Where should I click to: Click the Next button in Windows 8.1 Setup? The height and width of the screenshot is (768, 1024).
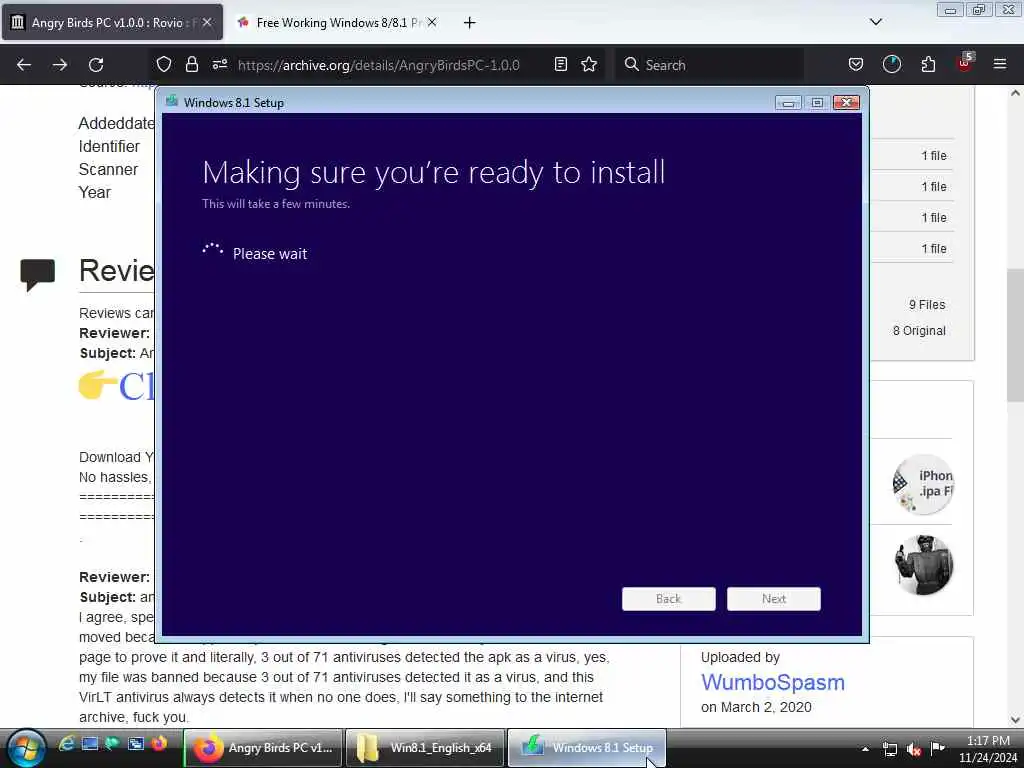point(773,599)
